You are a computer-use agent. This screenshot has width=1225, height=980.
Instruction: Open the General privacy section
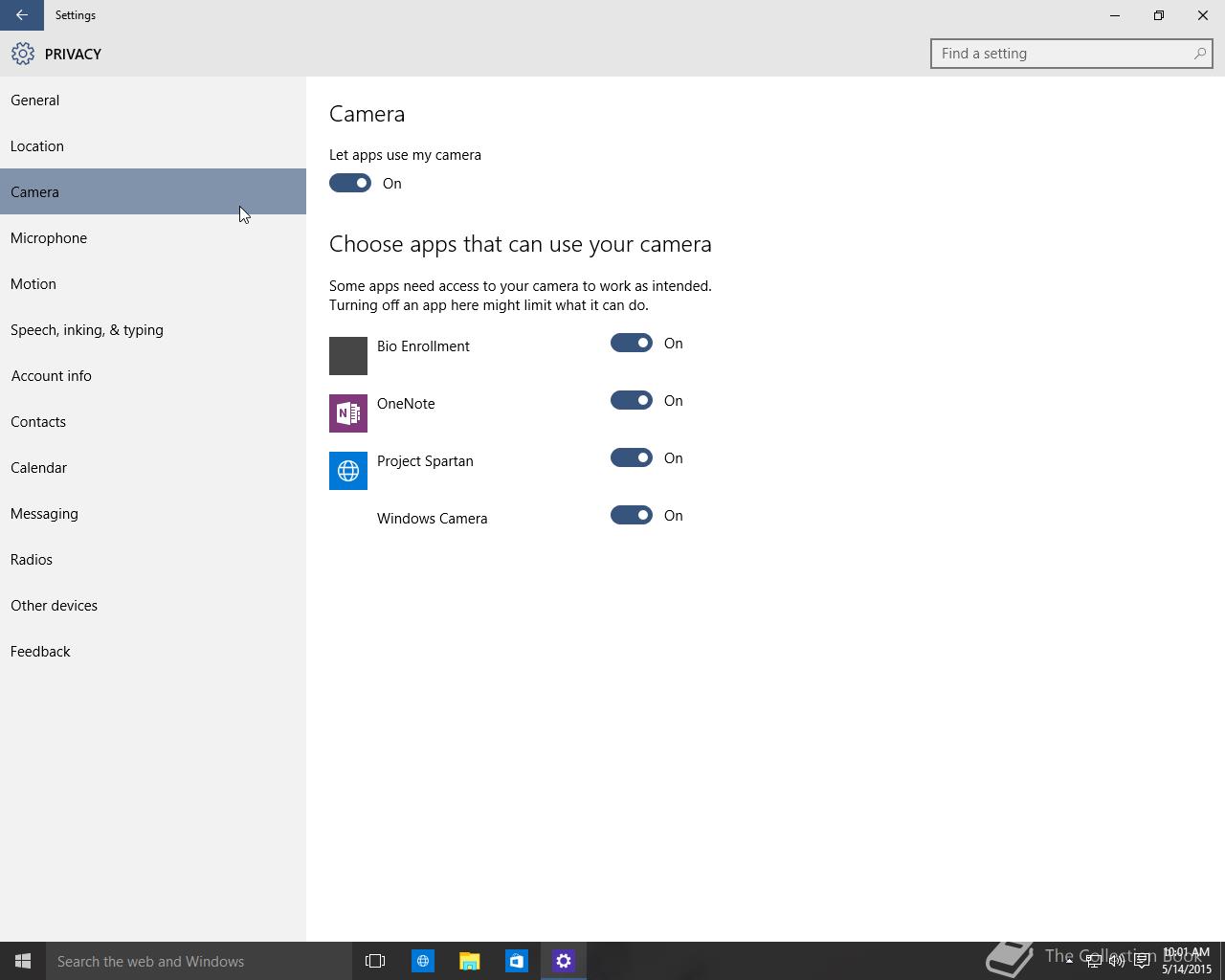pyautogui.click(x=153, y=100)
